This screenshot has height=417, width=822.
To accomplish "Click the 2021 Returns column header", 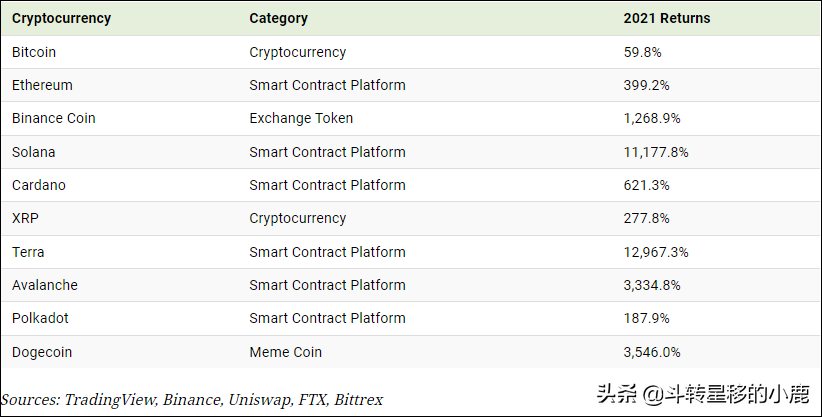I will [667, 18].
